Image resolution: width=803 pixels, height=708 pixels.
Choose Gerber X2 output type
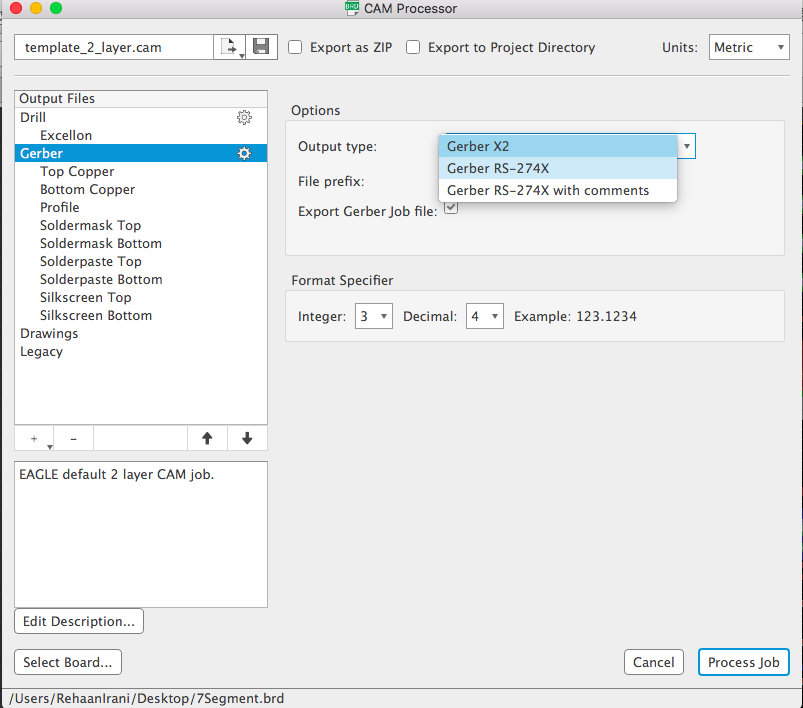[558, 146]
